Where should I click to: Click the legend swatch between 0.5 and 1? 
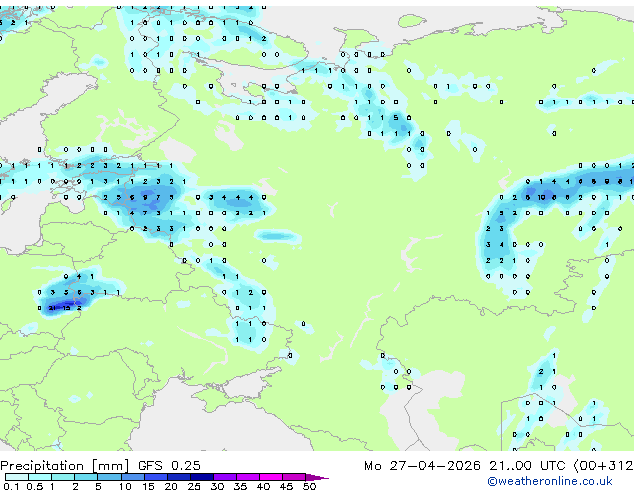point(40,477)
